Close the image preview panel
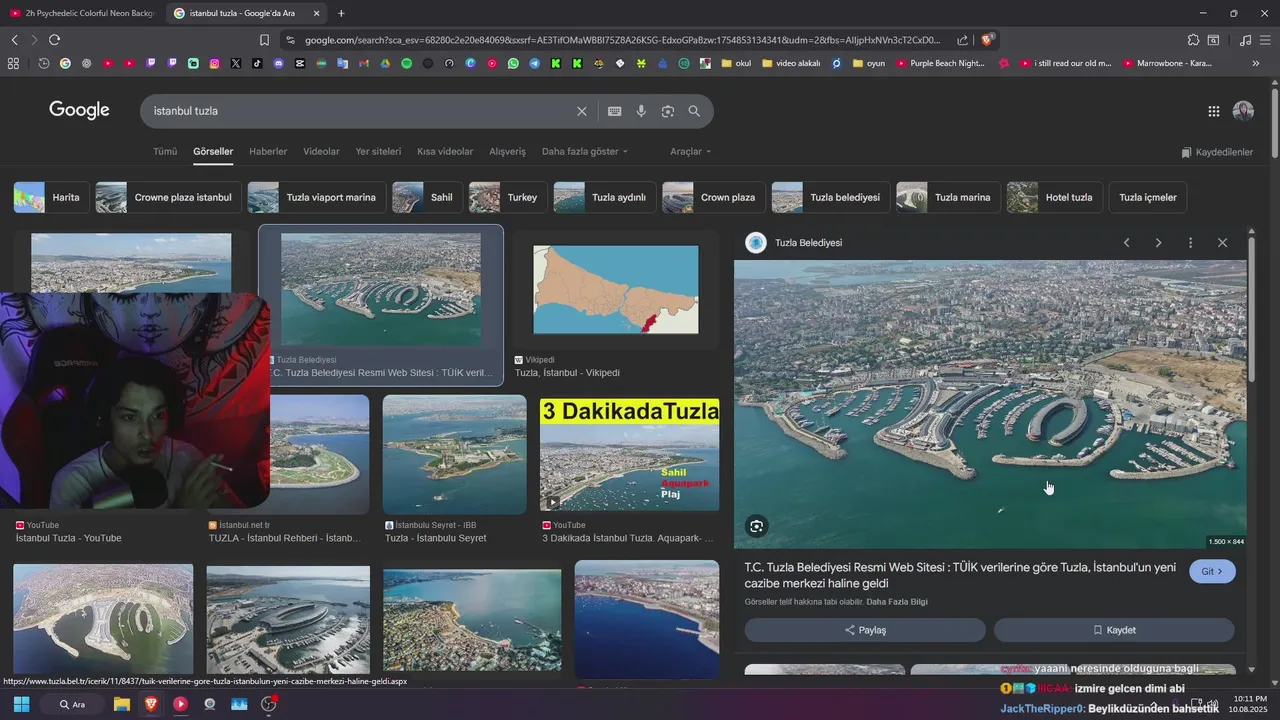1280x720 pixels. [x=1222, y=243]
